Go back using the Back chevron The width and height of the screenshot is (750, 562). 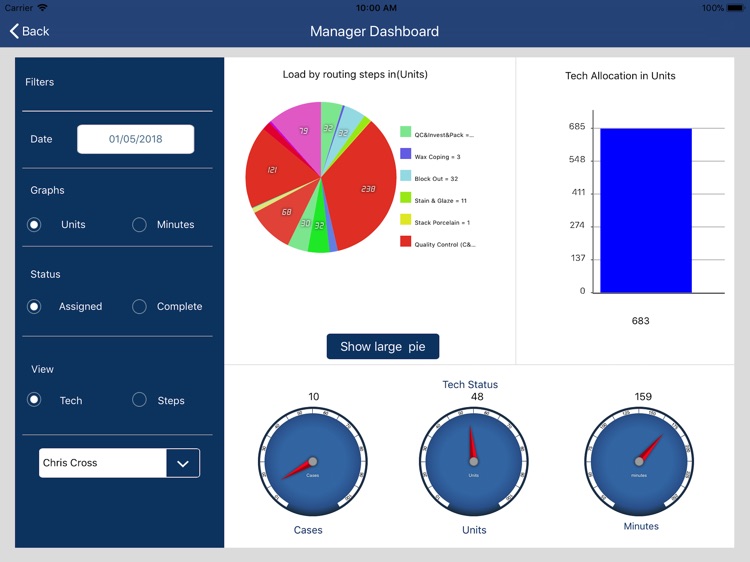[x=14, y=31]
